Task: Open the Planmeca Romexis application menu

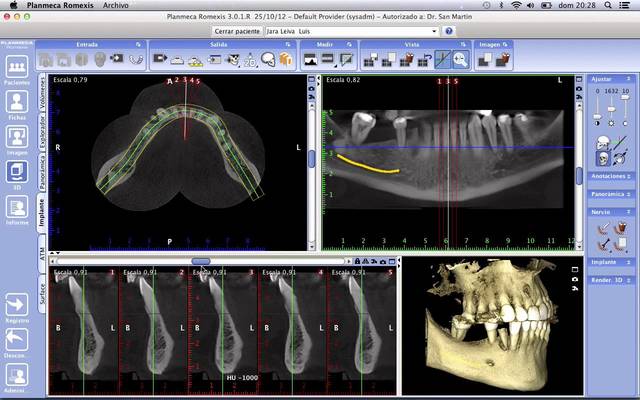Action: tap(60, 5)
